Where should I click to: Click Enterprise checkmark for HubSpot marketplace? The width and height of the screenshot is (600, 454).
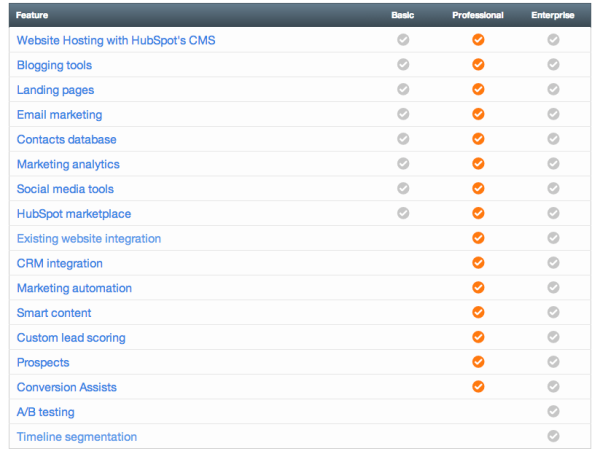pos(553,213)
